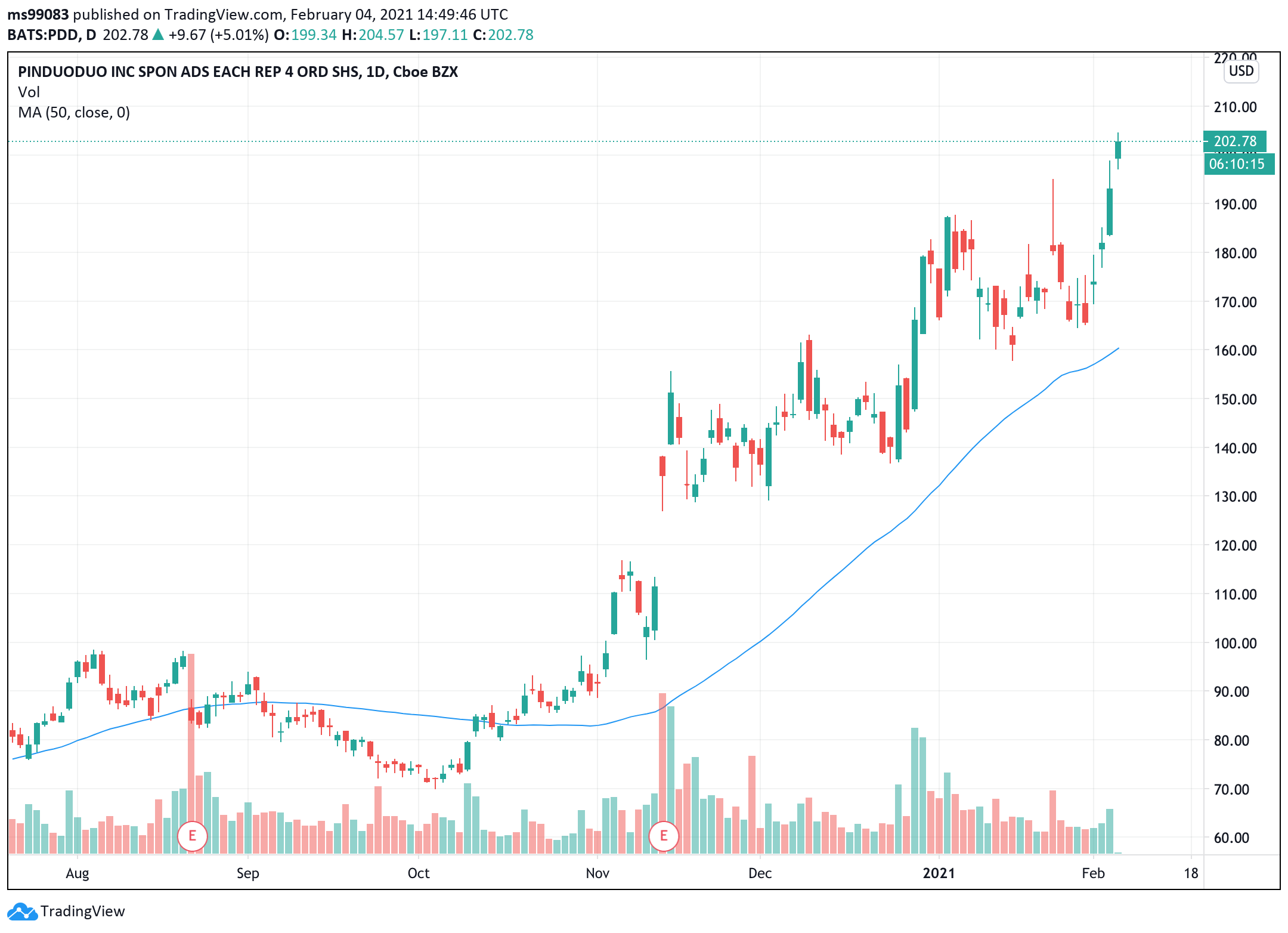Click the August earnings E marker
Screen dimensions: 1288x933
pyautogui.click(x=192, y=836)
